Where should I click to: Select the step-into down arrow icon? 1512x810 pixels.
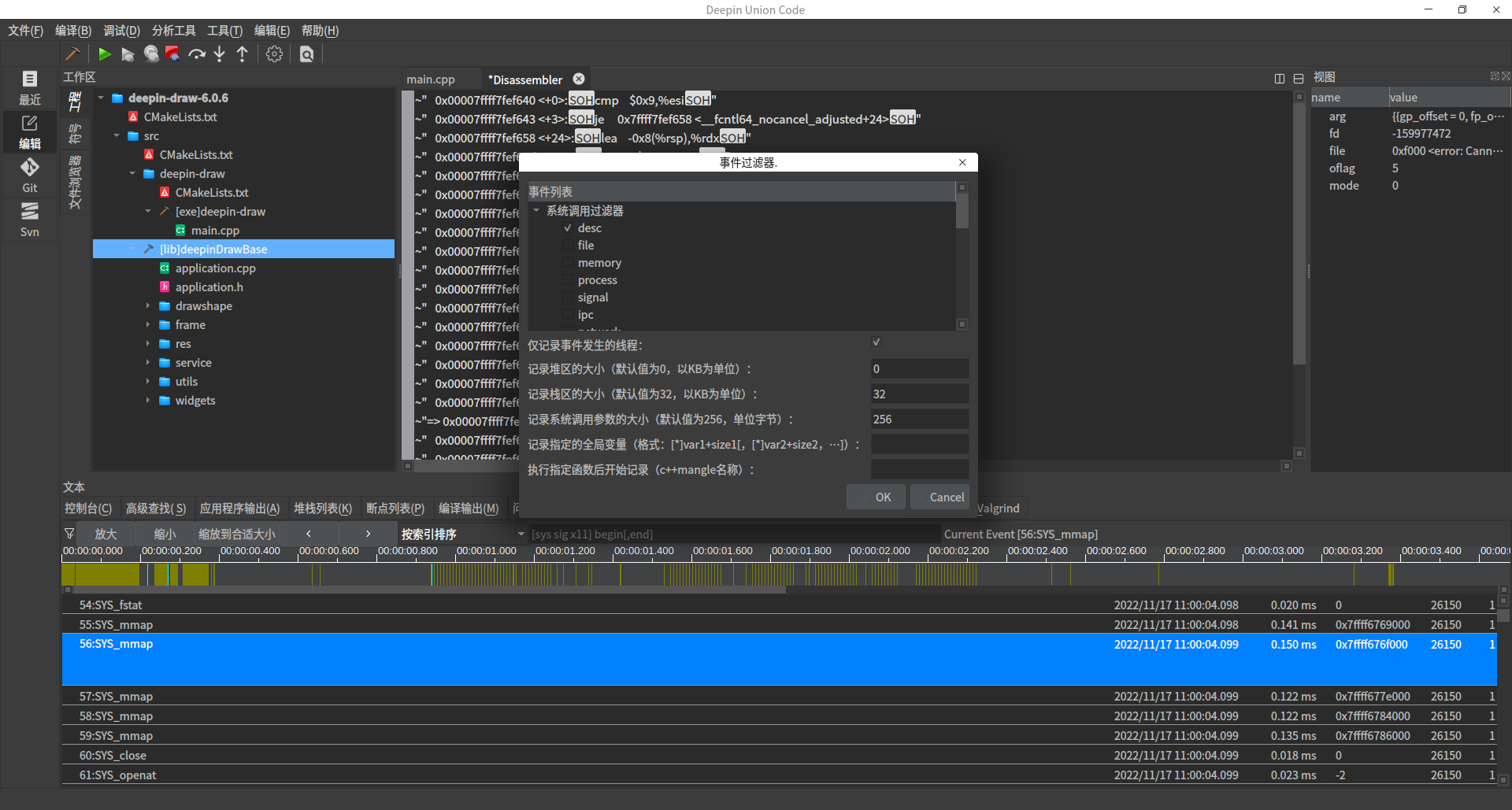click(220, 54)
